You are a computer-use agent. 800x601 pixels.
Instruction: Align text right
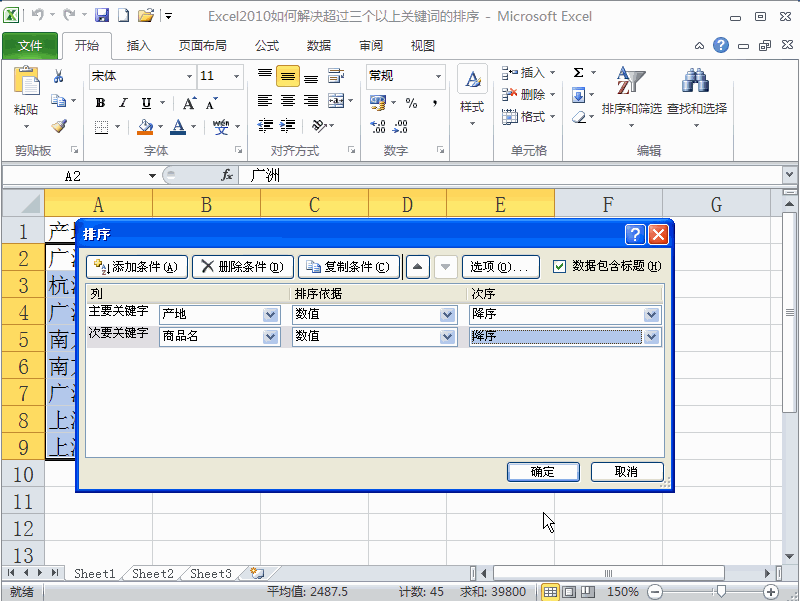tap(311, 101)
